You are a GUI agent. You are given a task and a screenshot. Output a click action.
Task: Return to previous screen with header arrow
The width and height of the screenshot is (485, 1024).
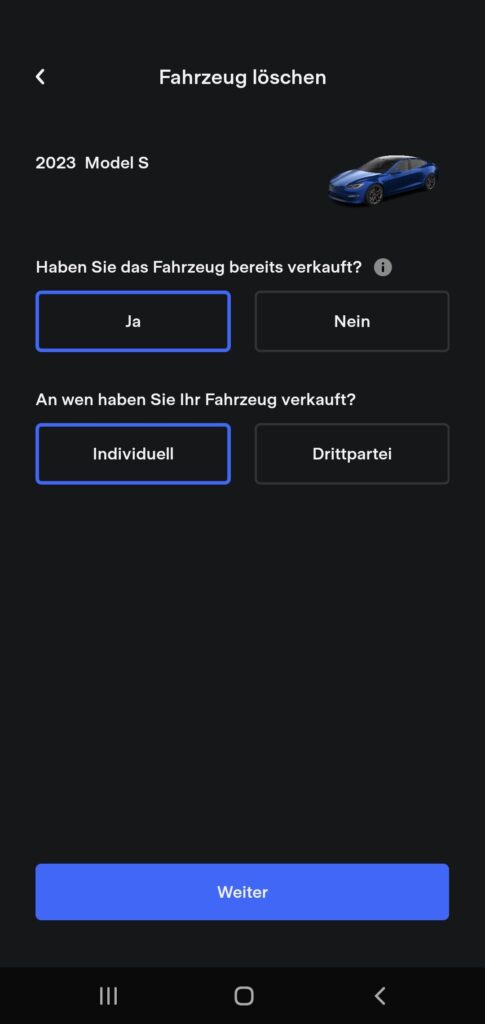40,77
